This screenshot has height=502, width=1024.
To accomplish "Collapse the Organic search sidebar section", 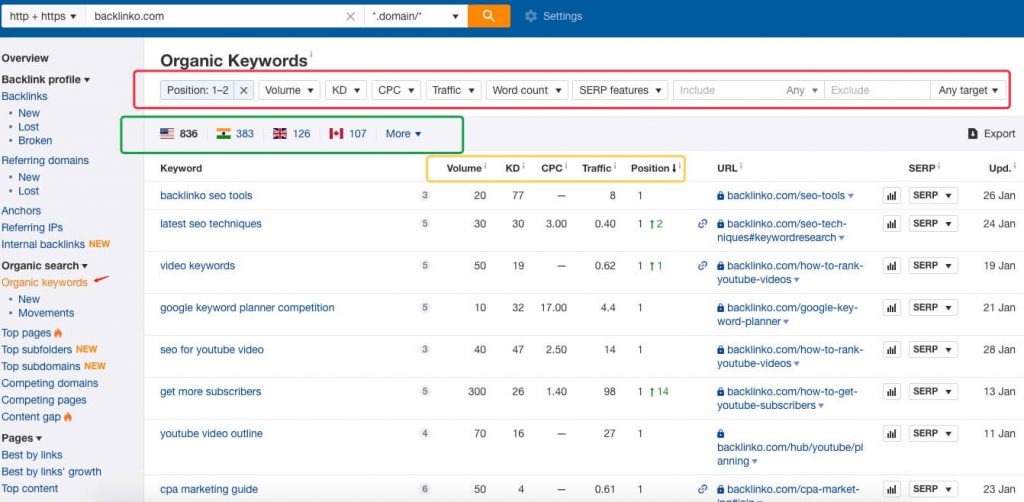I will click(x=44, y=266).
